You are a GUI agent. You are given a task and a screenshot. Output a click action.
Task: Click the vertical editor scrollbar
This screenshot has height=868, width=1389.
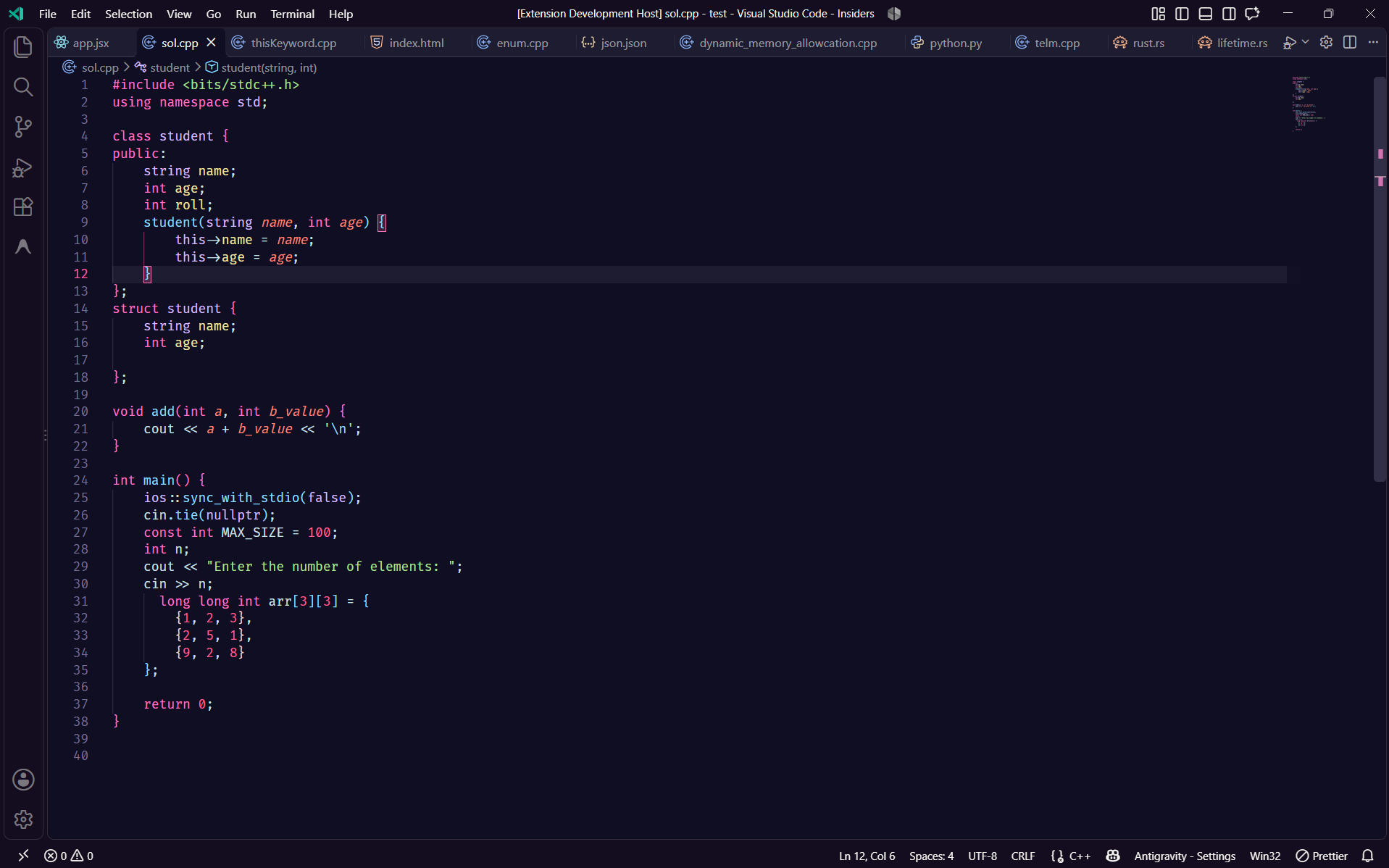pyautogui.click(x=1380, y=279)
